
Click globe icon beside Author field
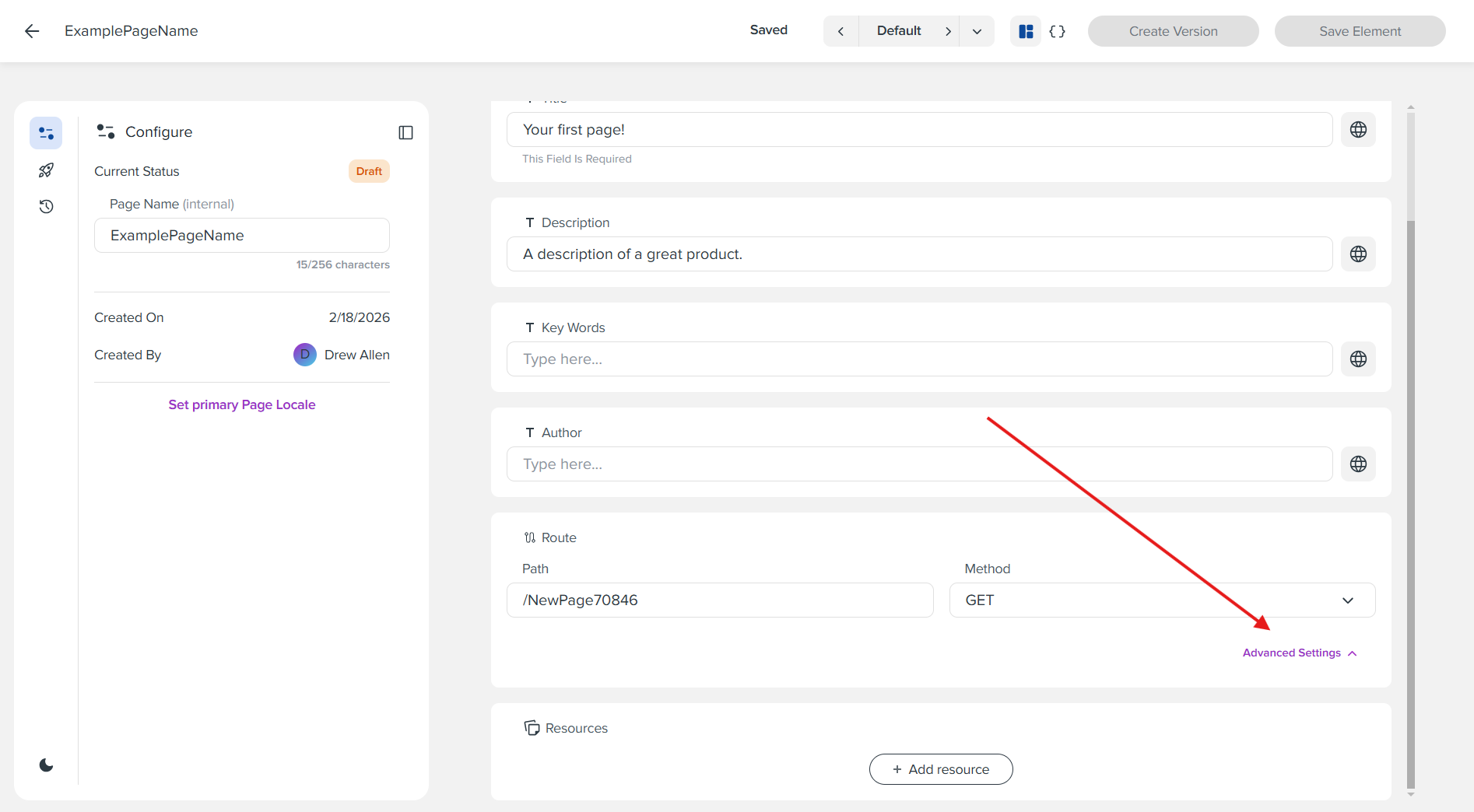tap(1358, 464)
